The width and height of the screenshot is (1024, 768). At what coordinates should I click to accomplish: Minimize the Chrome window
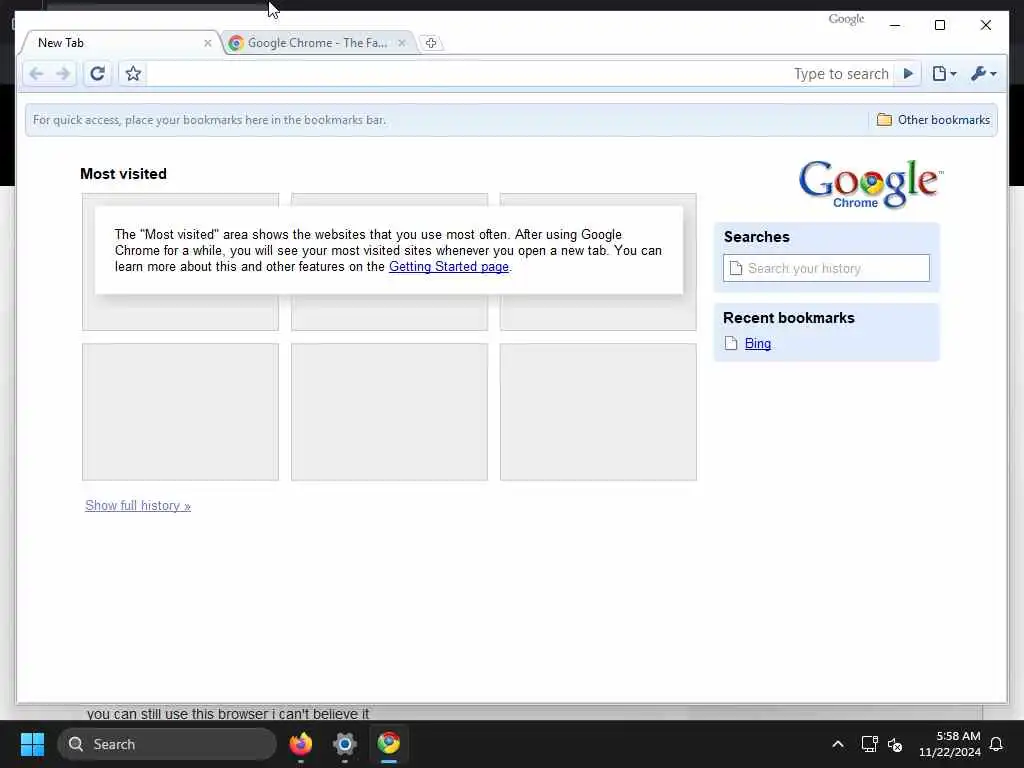tap(895, 25)
